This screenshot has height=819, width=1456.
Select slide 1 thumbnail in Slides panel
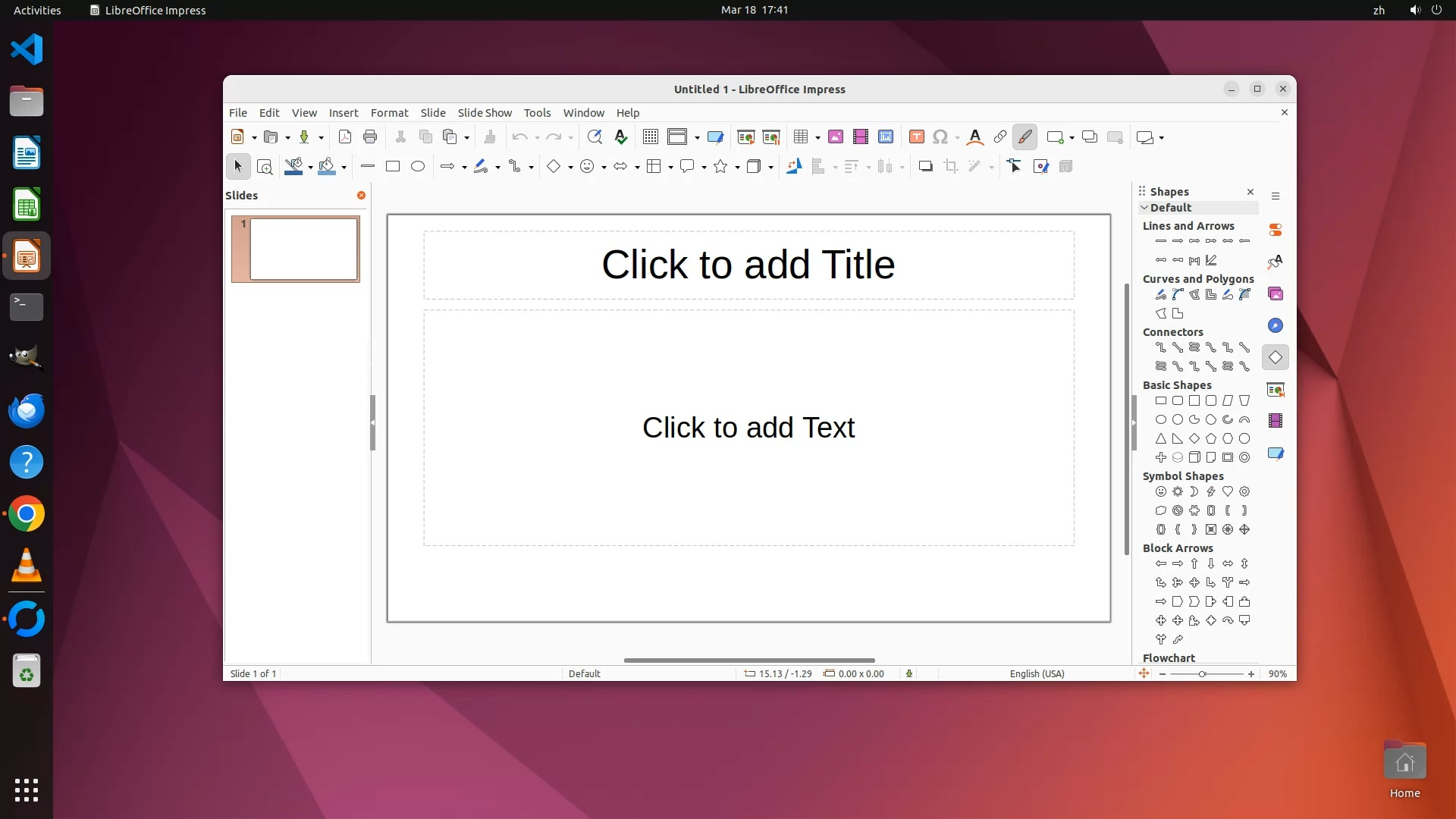(303, 249)
